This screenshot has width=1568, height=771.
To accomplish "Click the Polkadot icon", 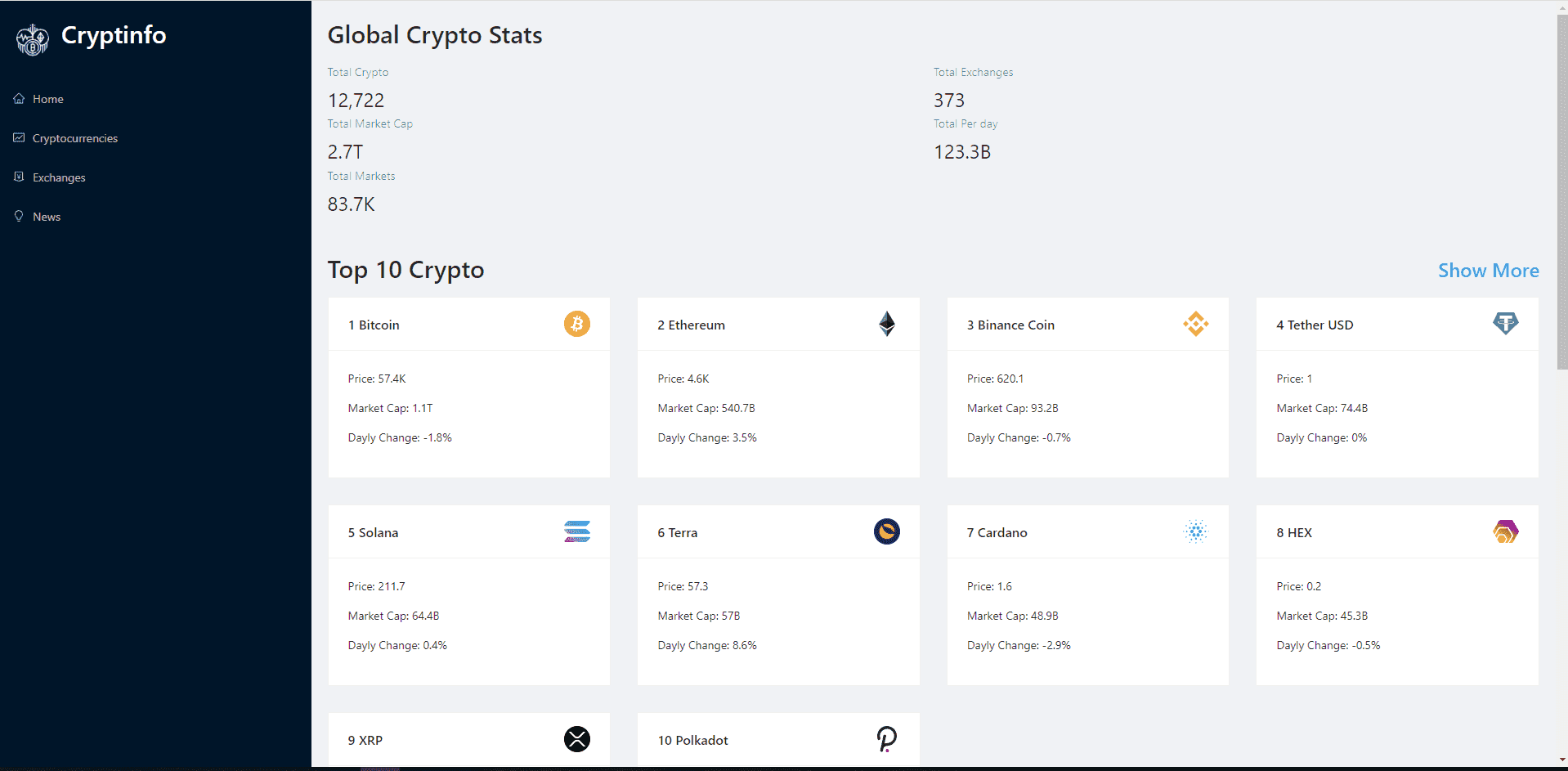I will point(887,739).
